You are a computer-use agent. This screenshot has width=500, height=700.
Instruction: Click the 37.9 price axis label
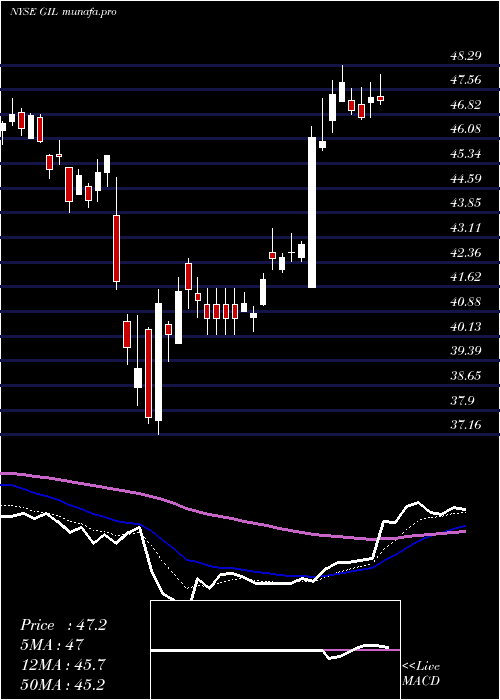462,400
